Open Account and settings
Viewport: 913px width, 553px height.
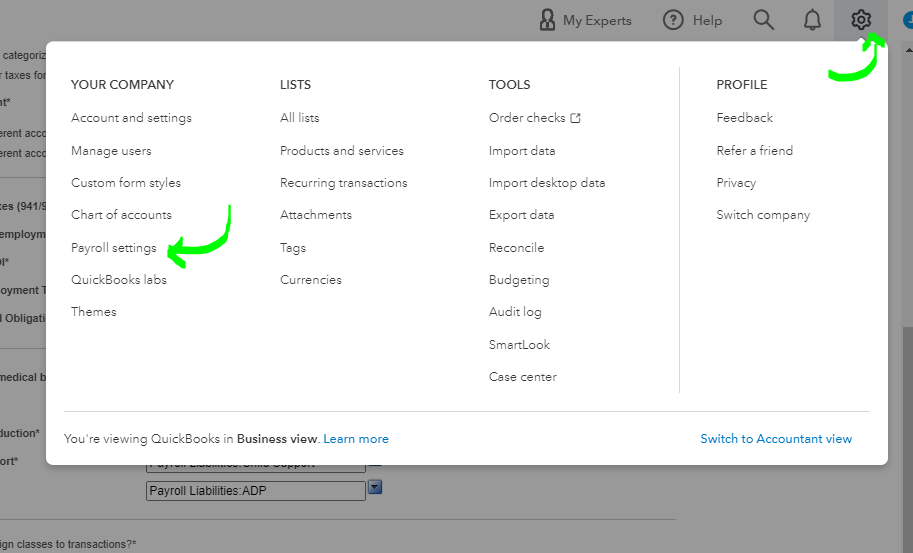pos(131,118)
